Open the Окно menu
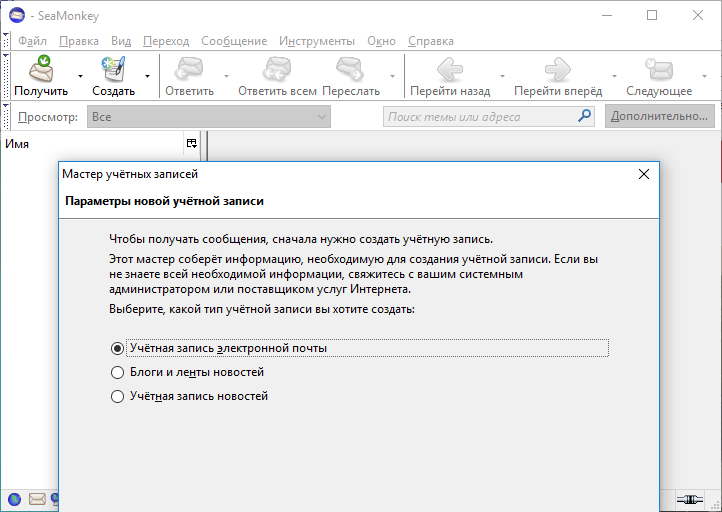The image size is (722, 512). (381, 41)
